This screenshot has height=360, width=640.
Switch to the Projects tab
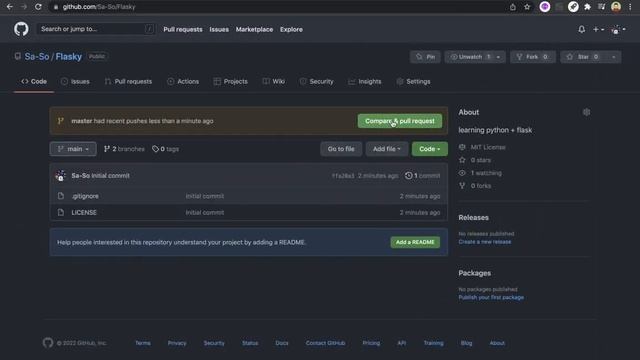point(231,82)
